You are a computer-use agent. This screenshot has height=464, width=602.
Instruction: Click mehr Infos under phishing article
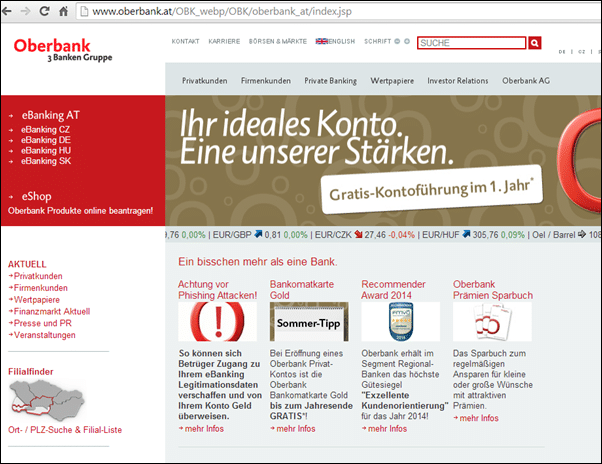[x=204, y=429]
